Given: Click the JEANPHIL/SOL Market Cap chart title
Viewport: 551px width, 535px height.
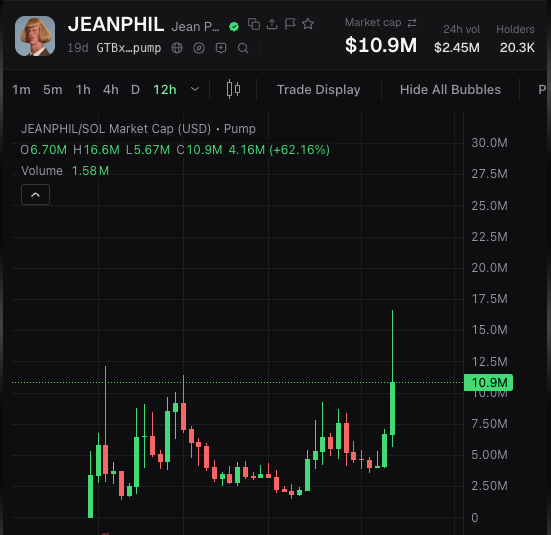Looking at the screenshot, I should (138, 129).
